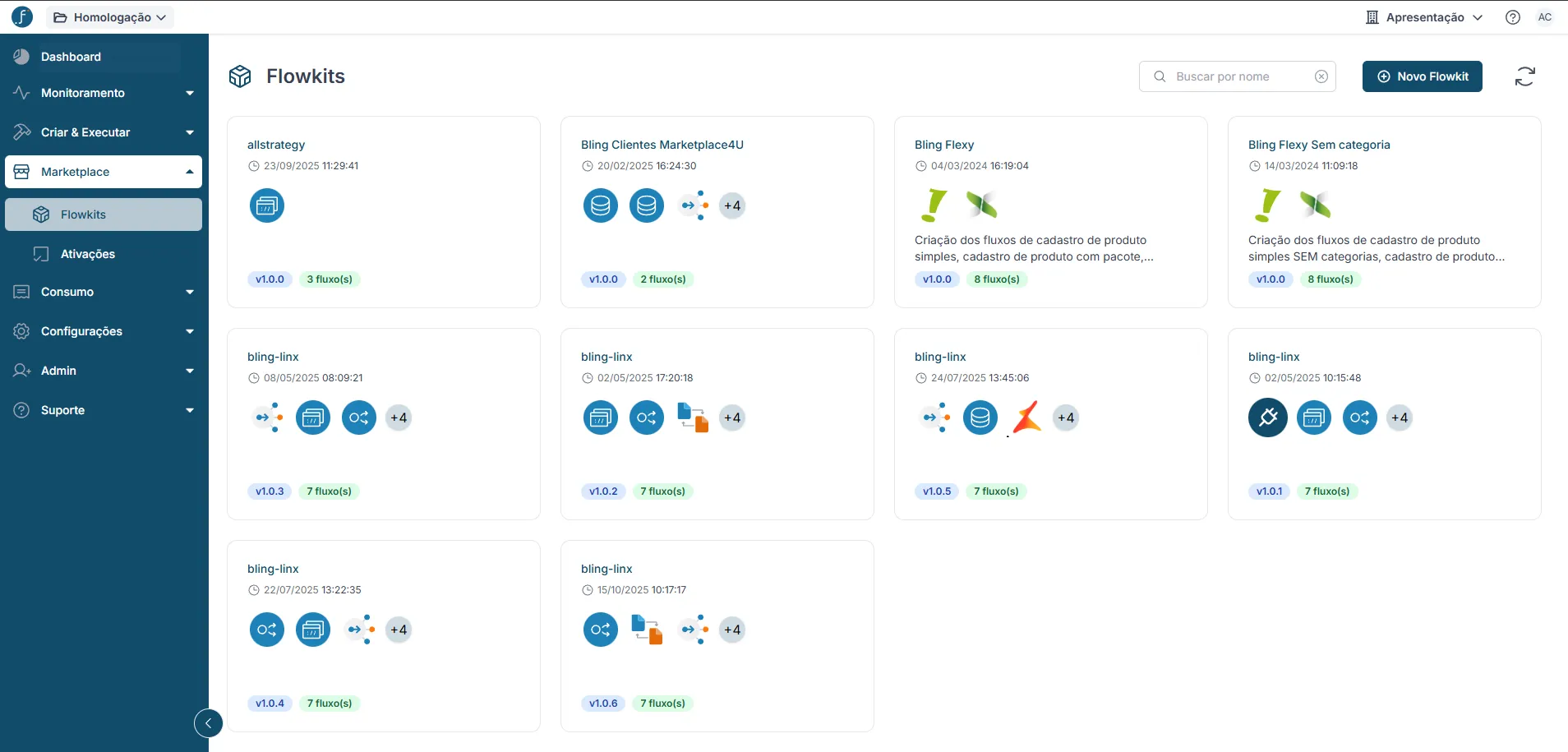Expand the Suporte sidebar section
Image resolution: width=1568 pixels, height=752 pixels.
tap(104, 410)
